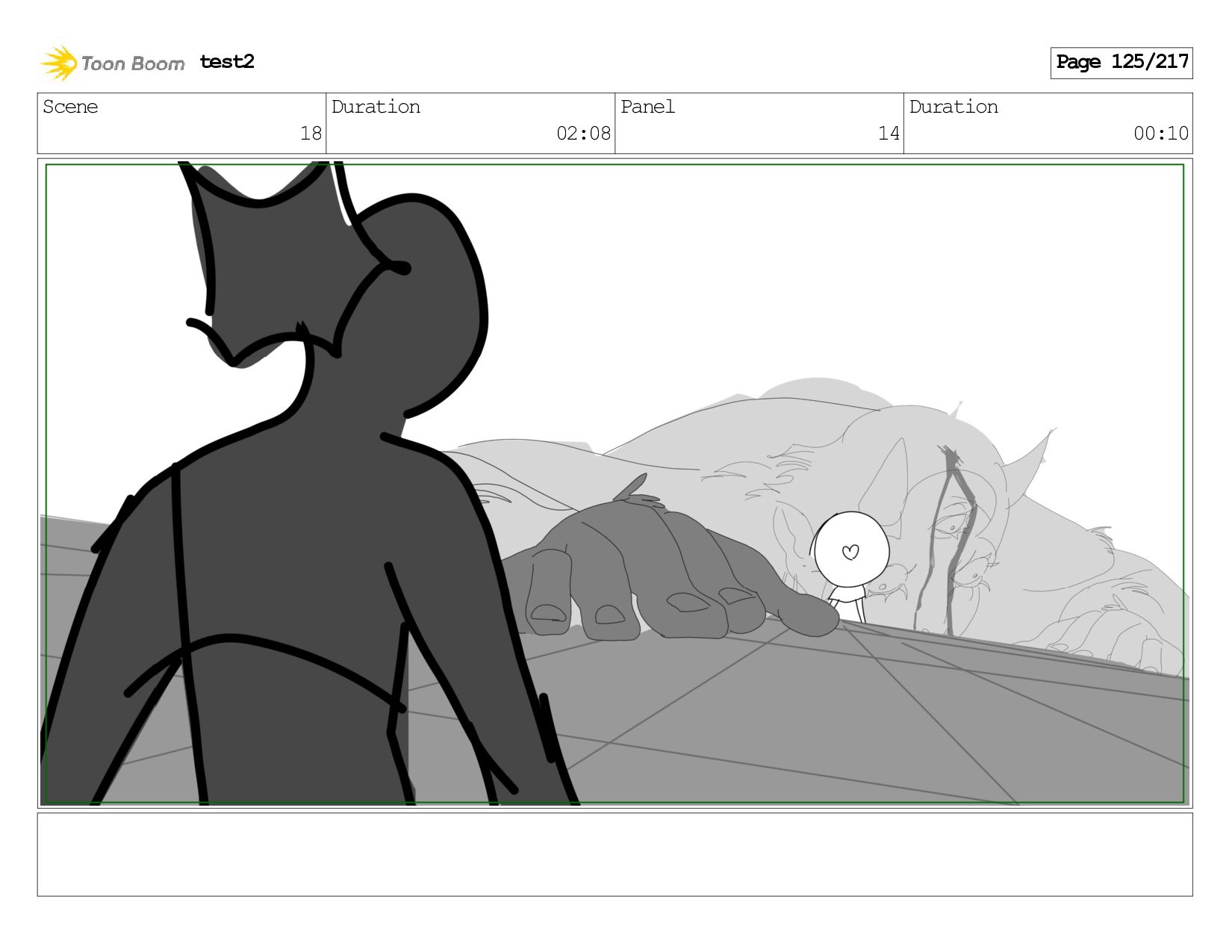The width and height of the screenshot is (1232, 952).
Task: Select the panel number '14'
Action: tap(889, 134)
